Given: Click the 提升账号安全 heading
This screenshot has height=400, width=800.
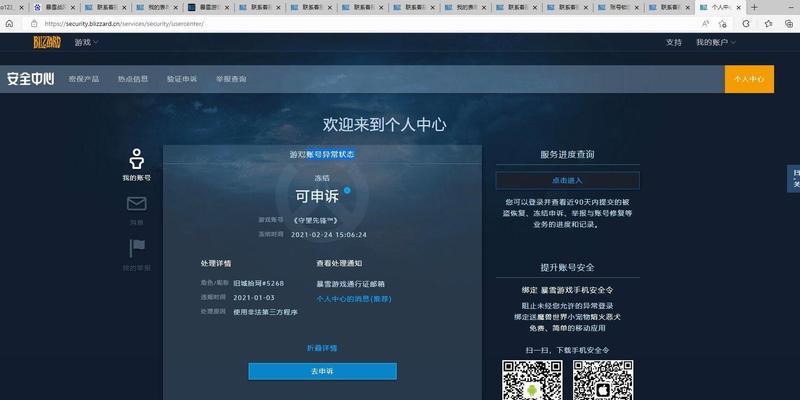Looking at the screenshot, I should point(567,267).
